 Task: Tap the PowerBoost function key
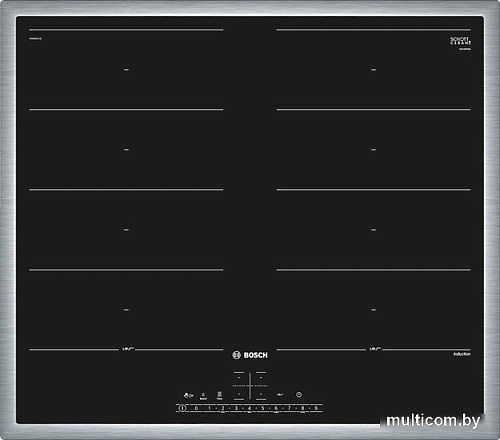pos(203,396)
